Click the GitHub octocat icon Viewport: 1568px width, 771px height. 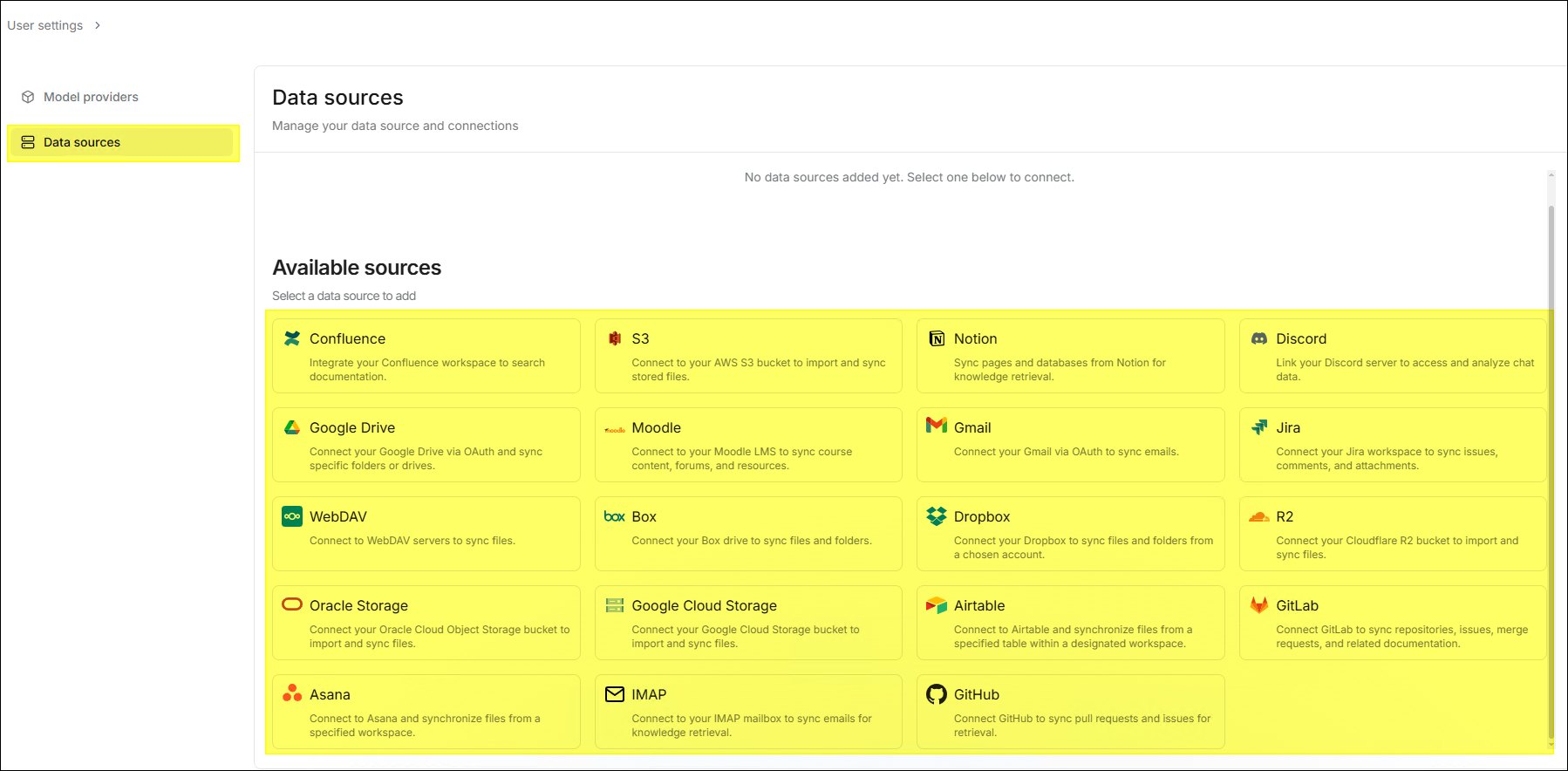(x=937, y=694)
